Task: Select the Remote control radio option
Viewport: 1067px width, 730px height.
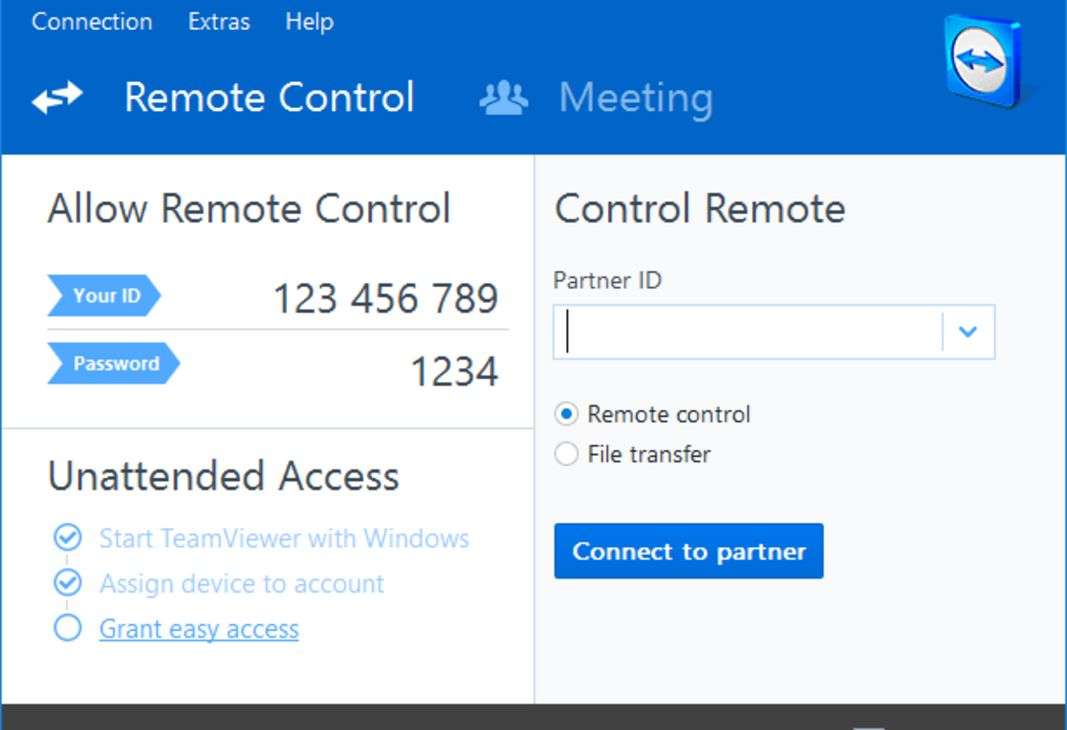Action: click(x=567, y=414)
